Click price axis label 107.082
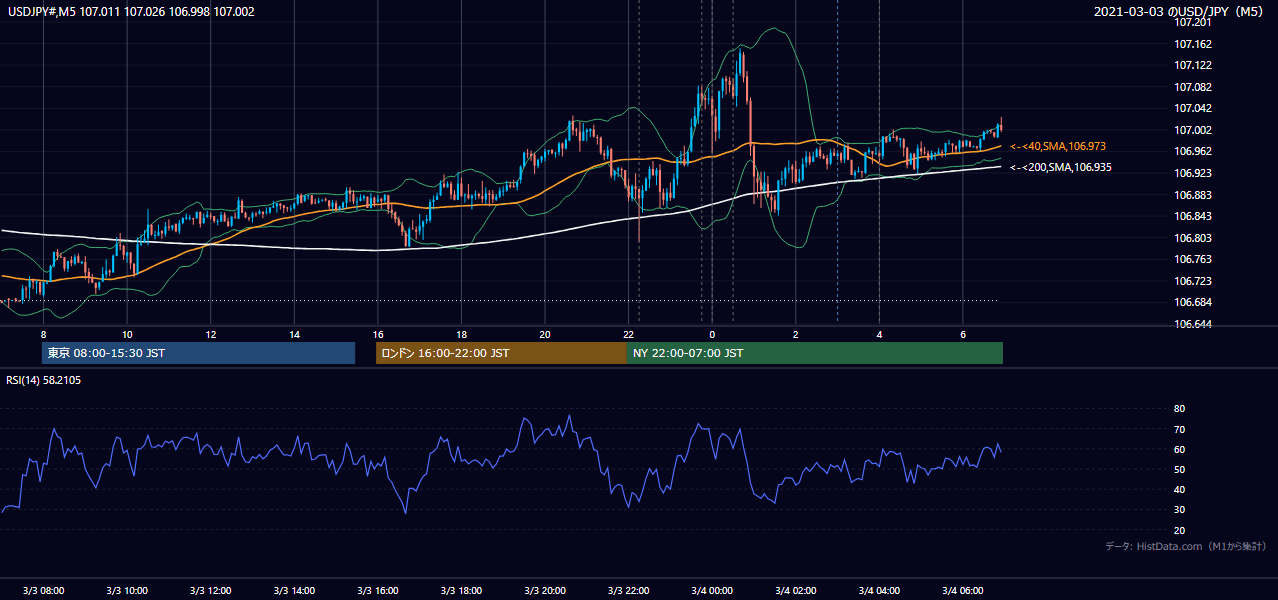This screenshot has height=600, width=1278. [1193, 87]
